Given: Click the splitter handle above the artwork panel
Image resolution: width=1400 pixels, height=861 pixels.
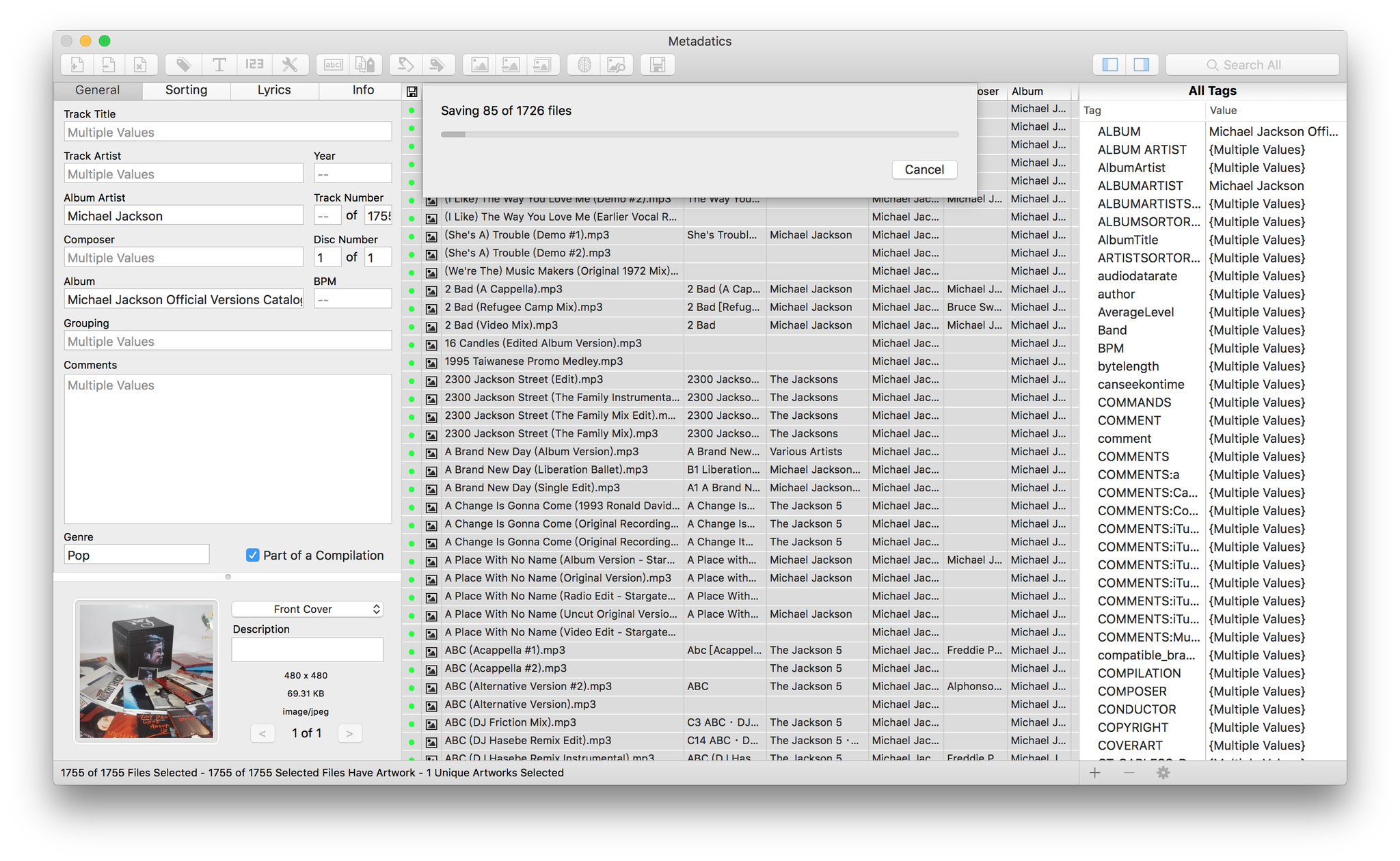Looking at the screenshot, I should (228, 577).
